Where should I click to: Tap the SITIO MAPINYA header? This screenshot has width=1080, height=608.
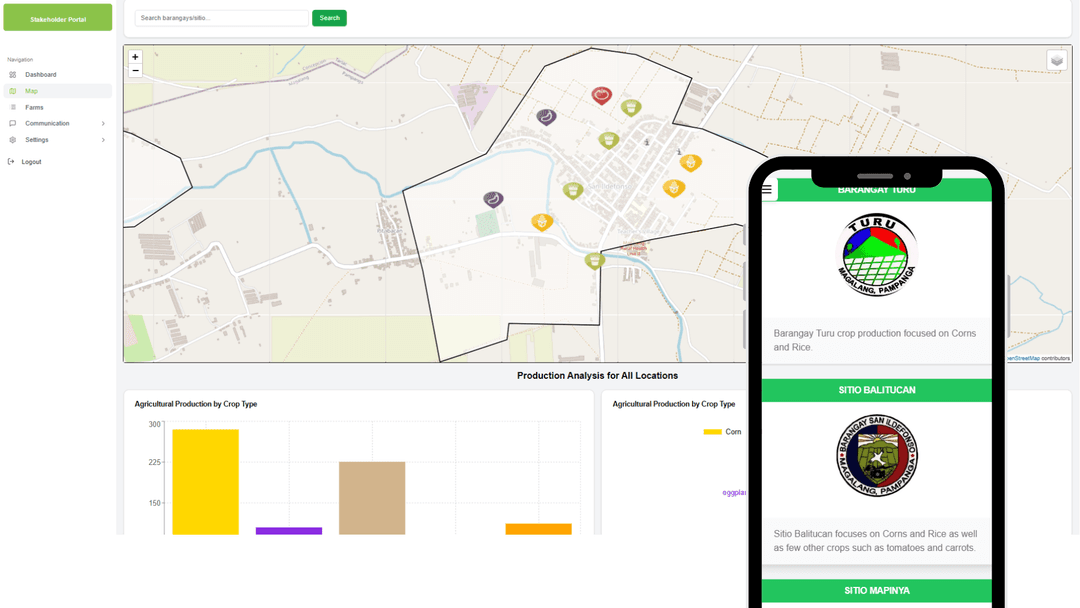pyautogui.click(x=876, y=591)
